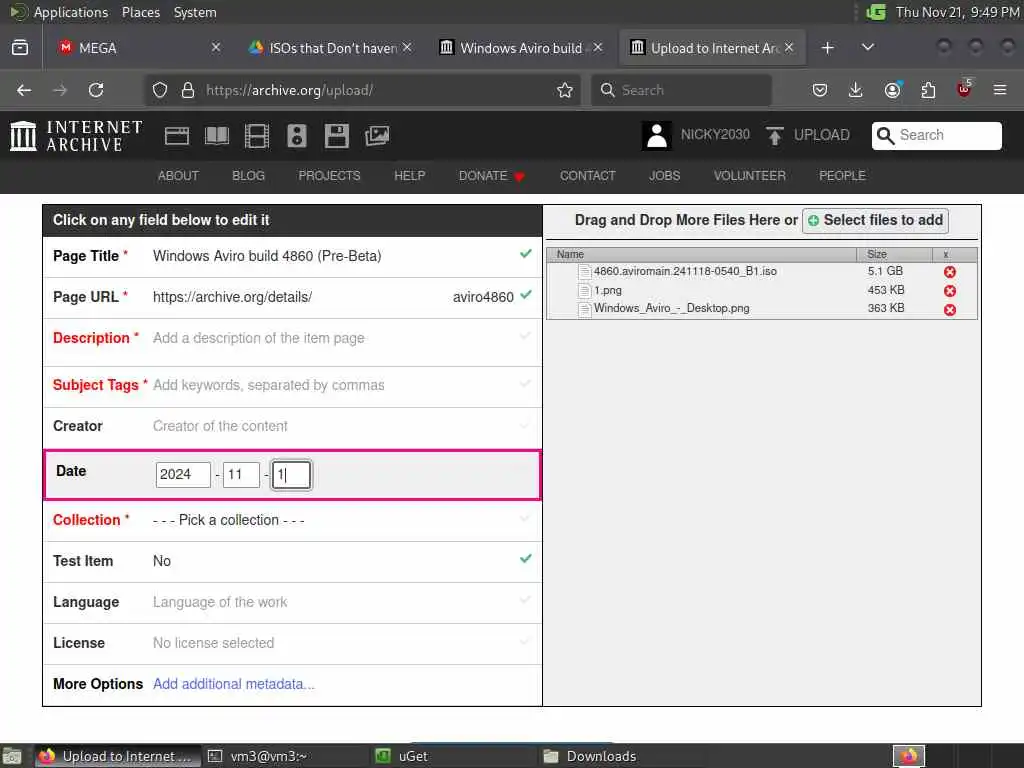Bookmark this page with the star icon
Viewport: 1024px width, 768px height.
pyautogui.click(x=565, y=90)
